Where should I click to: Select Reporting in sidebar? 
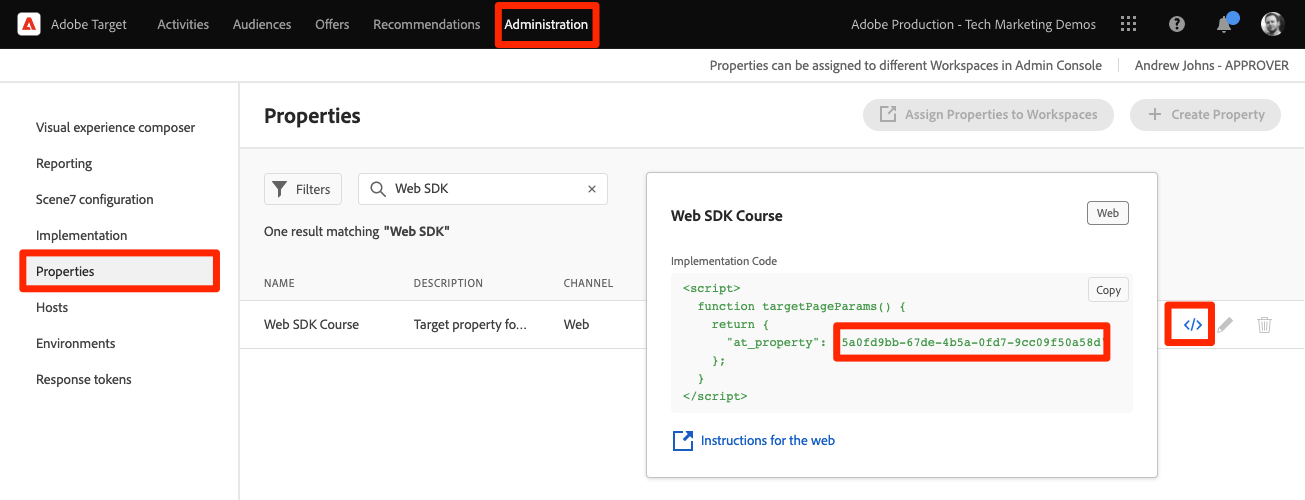pos(64,164)
